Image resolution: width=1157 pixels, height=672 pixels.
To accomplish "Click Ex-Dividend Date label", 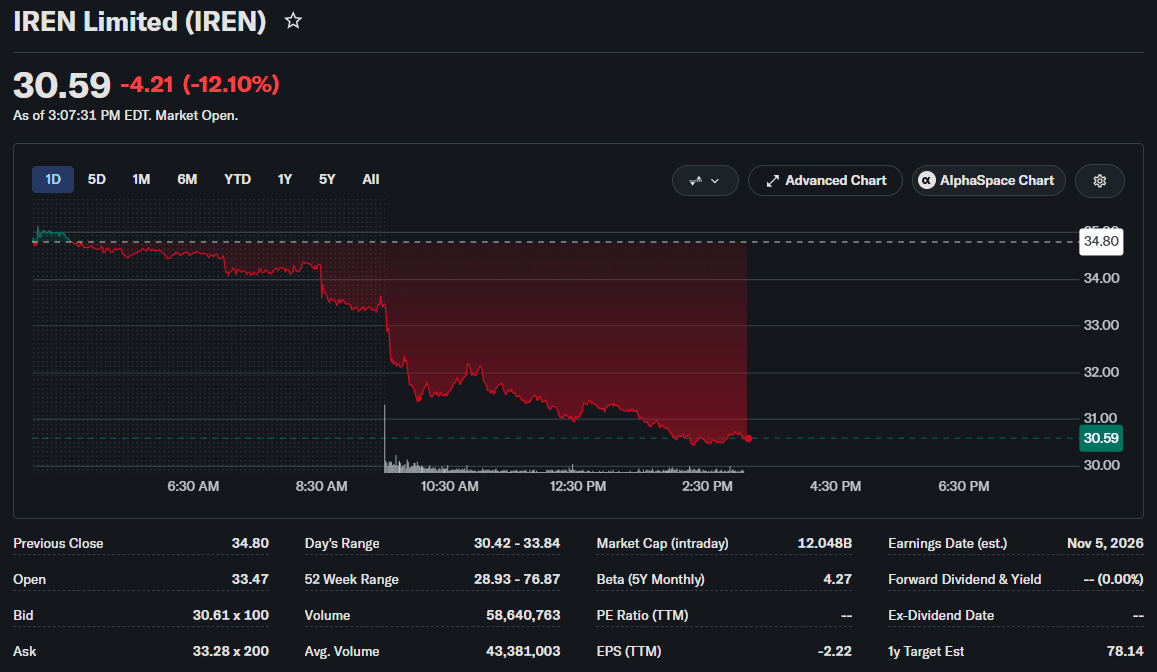I will [x=941, y=615].
